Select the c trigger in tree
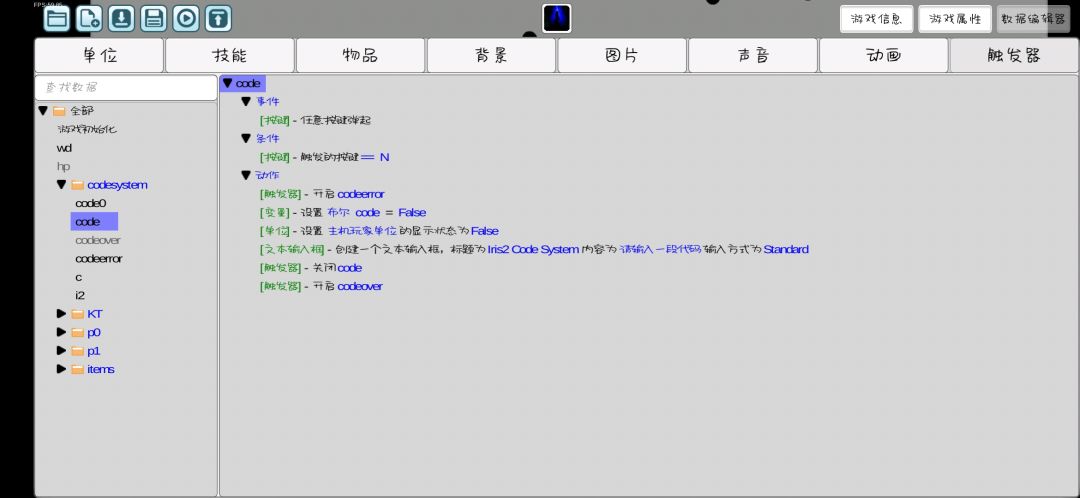 79,278
